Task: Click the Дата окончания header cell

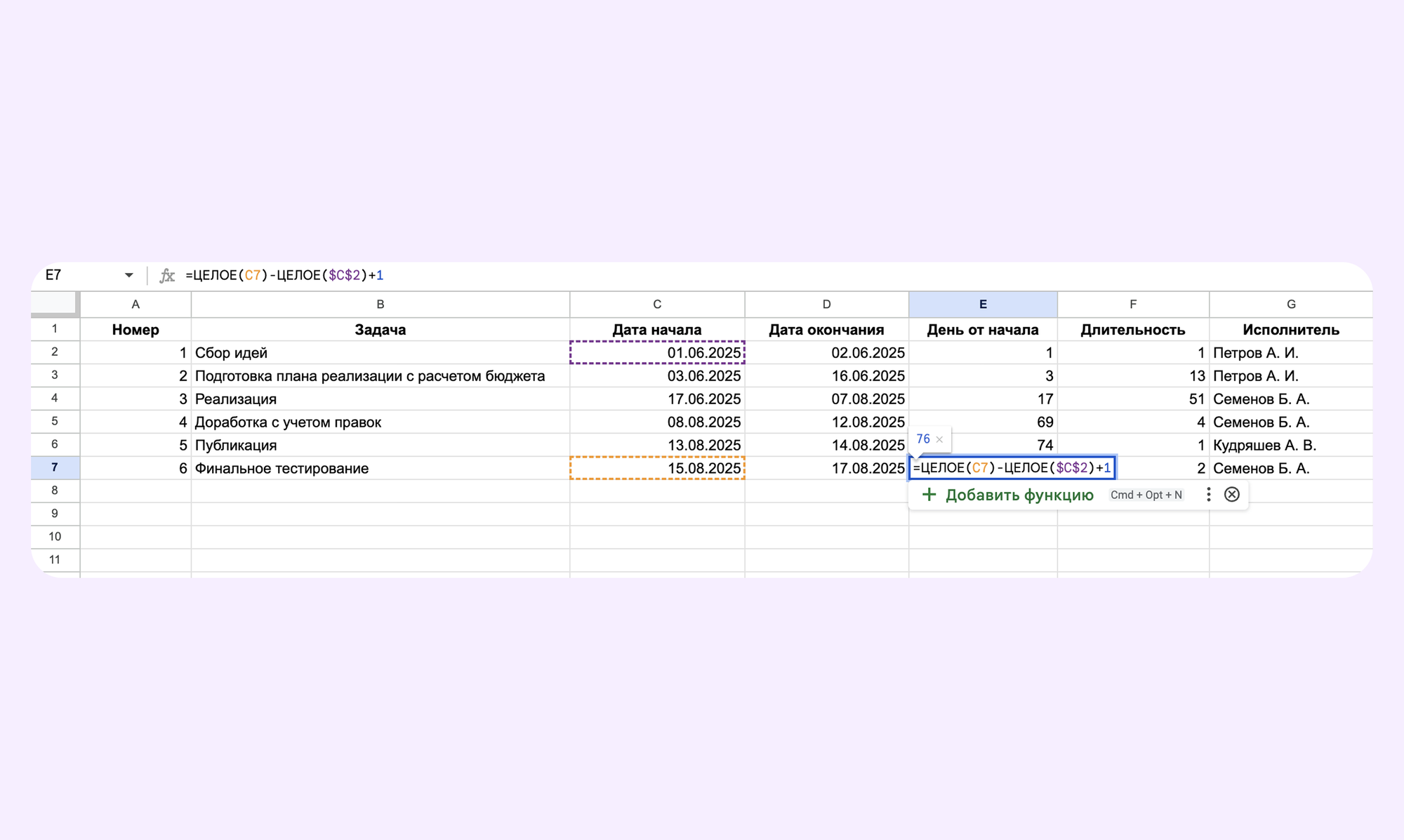Action: click(x=826, y=330)
